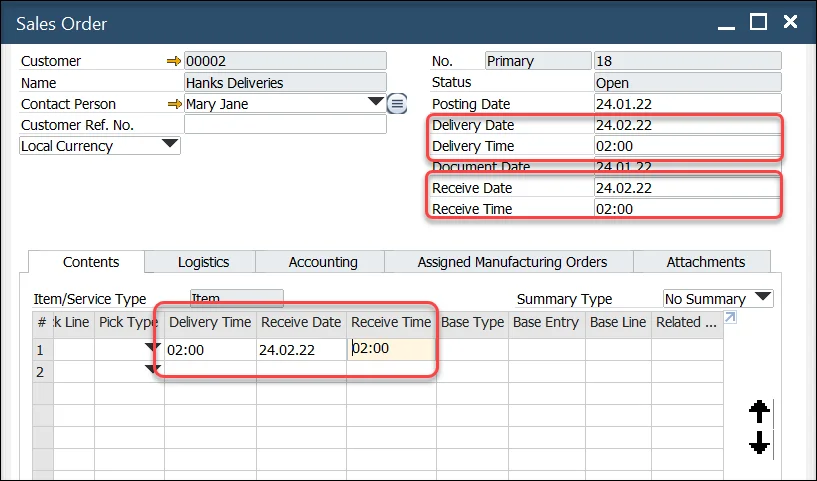
Task: Click the Customer link arrow icon
Action: point(174,61)
